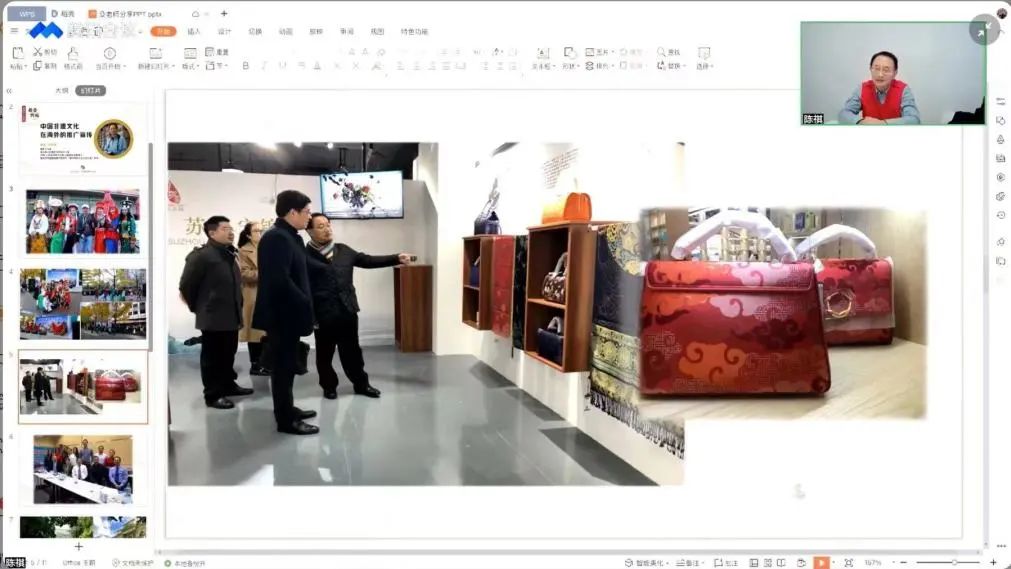Click the Paste clipboard icon
1011x569 pixels.
pyautogui.click(x=17, y=53)
